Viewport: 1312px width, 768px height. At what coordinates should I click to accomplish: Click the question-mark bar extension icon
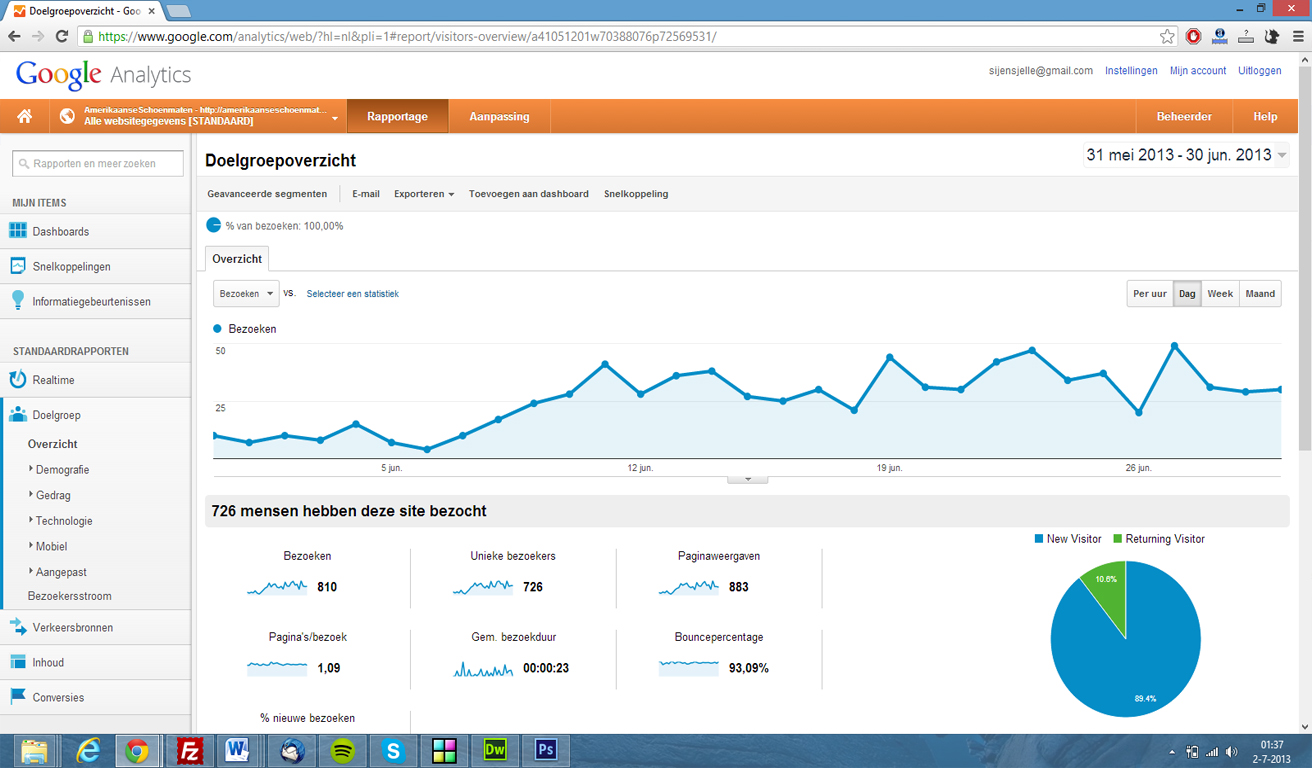click(1246, 36)
